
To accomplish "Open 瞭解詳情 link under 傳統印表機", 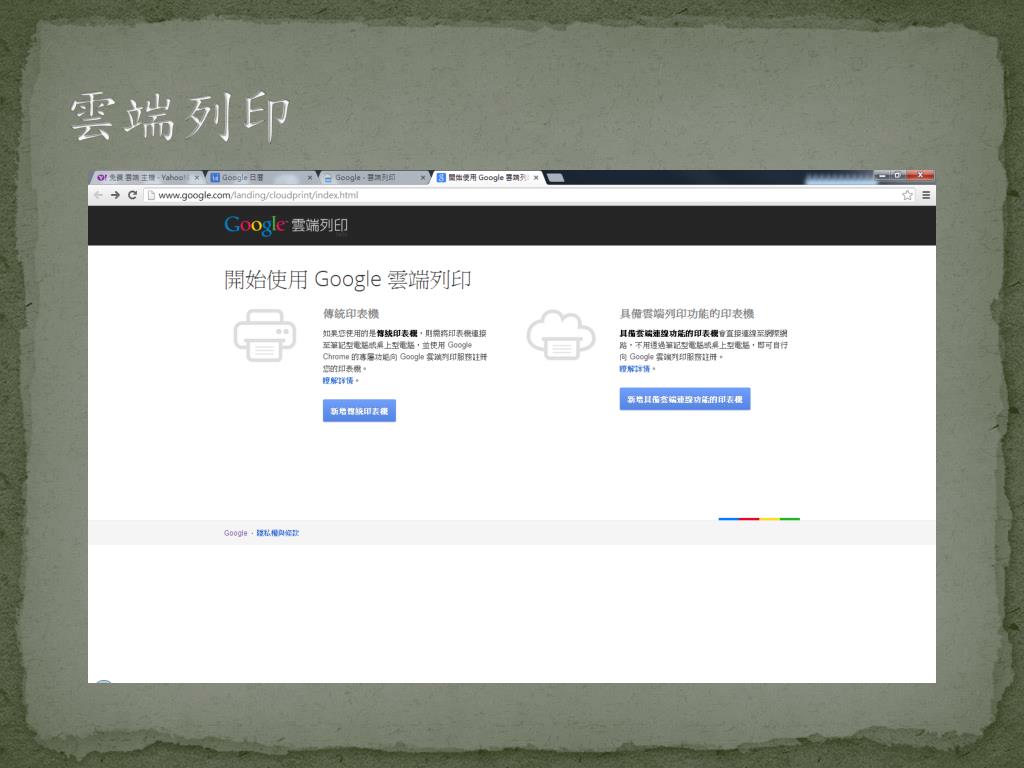I will [x=338, y=381].
